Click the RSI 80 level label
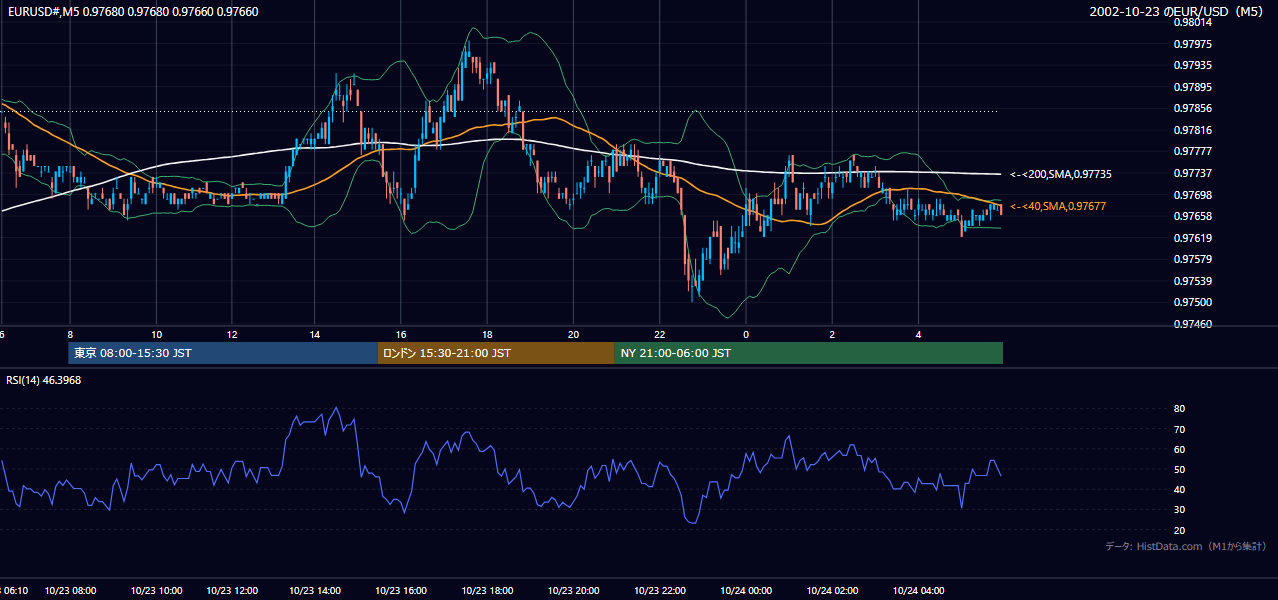The height and width of the screenshot is (600, 1278). [x=1180, y=409]
